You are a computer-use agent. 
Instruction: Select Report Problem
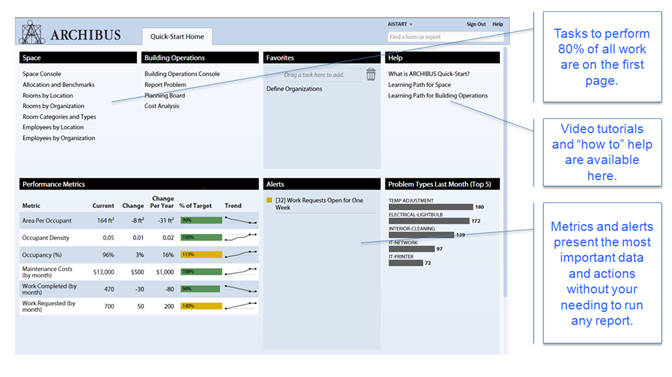pyautogui.click(x=165, y=85)
